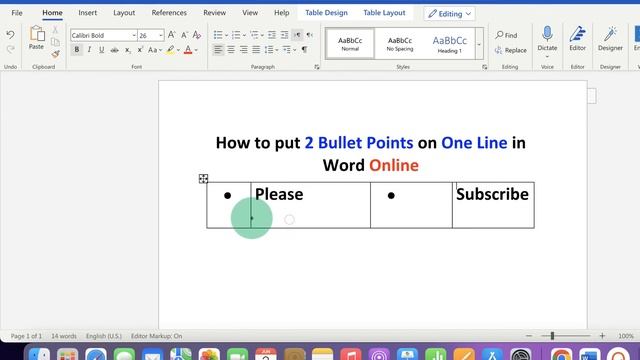Screen dimensions: 640x360
Task: Decrease paragraph indent
Action: [x=271, y=35]
